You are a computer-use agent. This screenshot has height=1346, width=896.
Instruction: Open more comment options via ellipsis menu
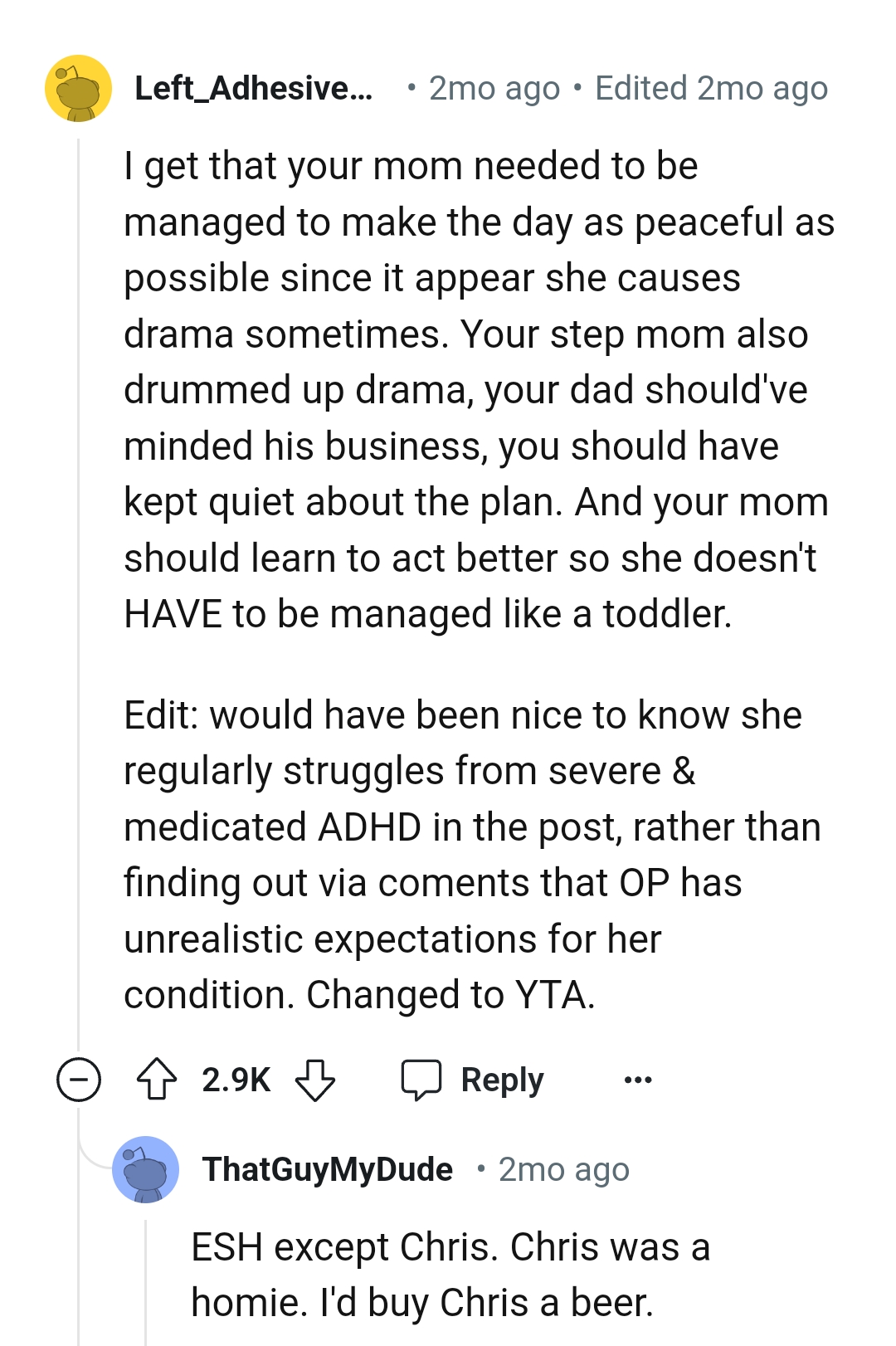click(637, 1080)
